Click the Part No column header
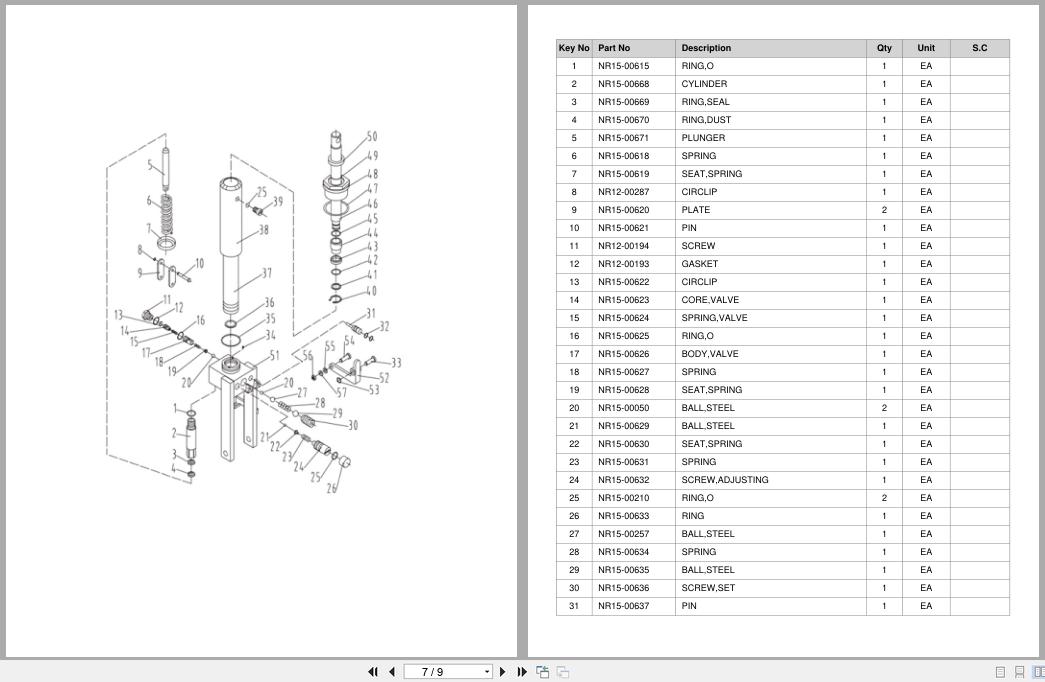 [633, 48]
